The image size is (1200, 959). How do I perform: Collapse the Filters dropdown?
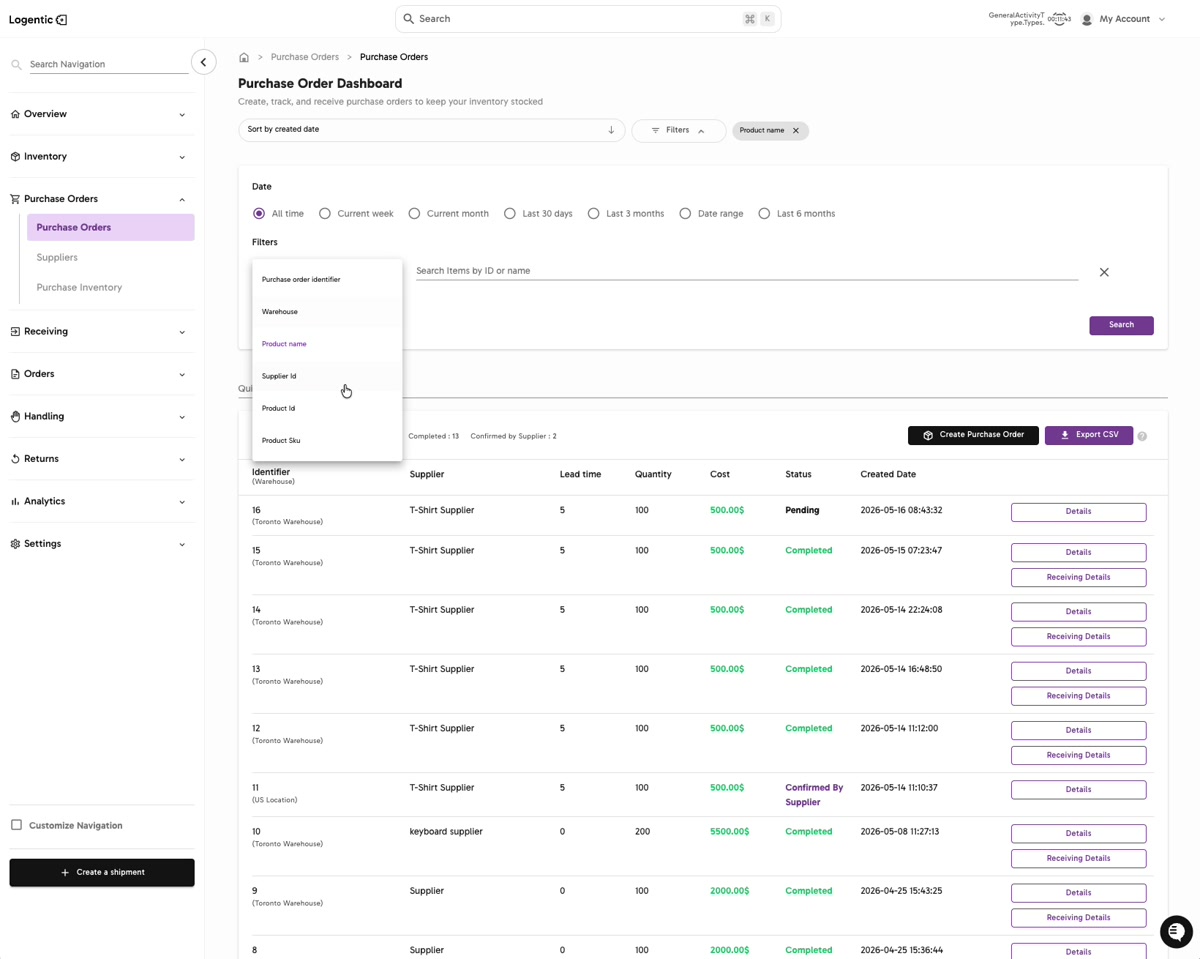pos(678,131)
